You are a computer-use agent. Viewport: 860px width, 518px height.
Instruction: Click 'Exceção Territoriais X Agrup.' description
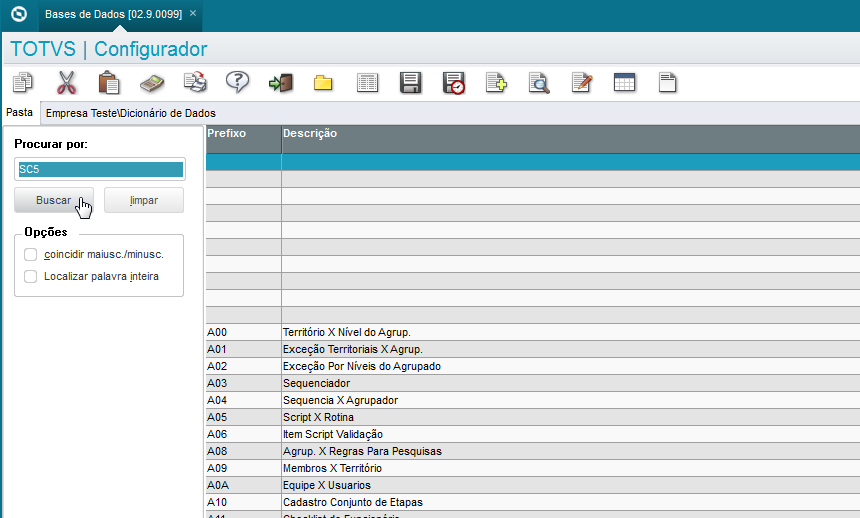pos(353,350)
